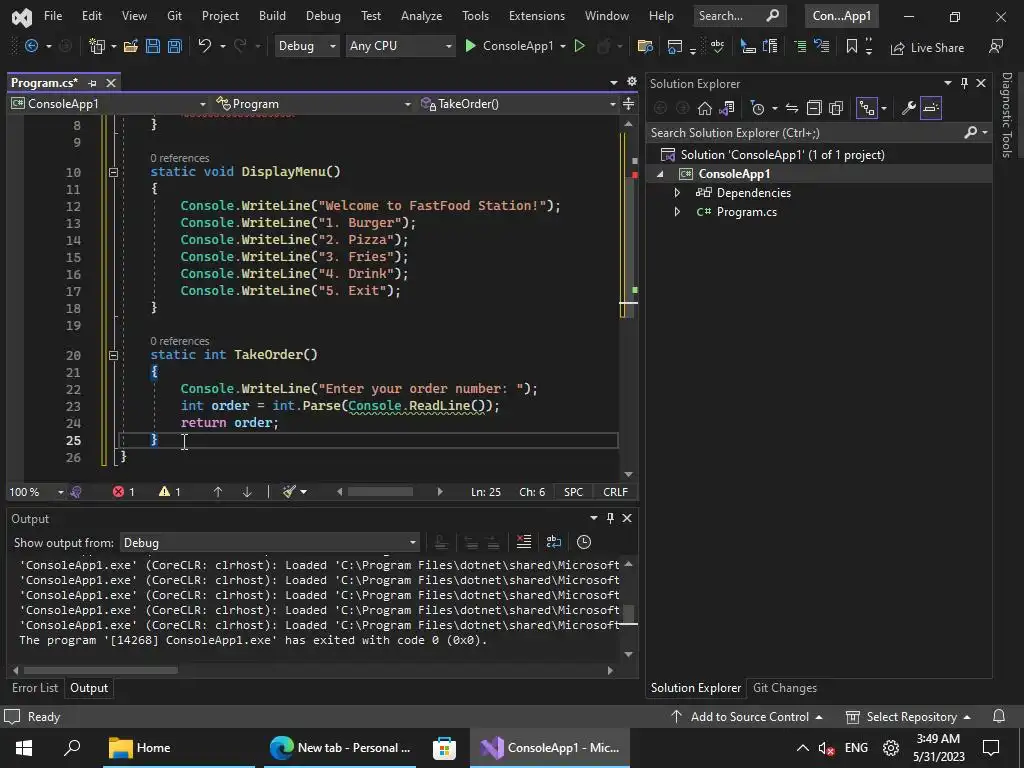
Task: Collapse the ConsoleApp1 project node
Action: click(660, 174)
